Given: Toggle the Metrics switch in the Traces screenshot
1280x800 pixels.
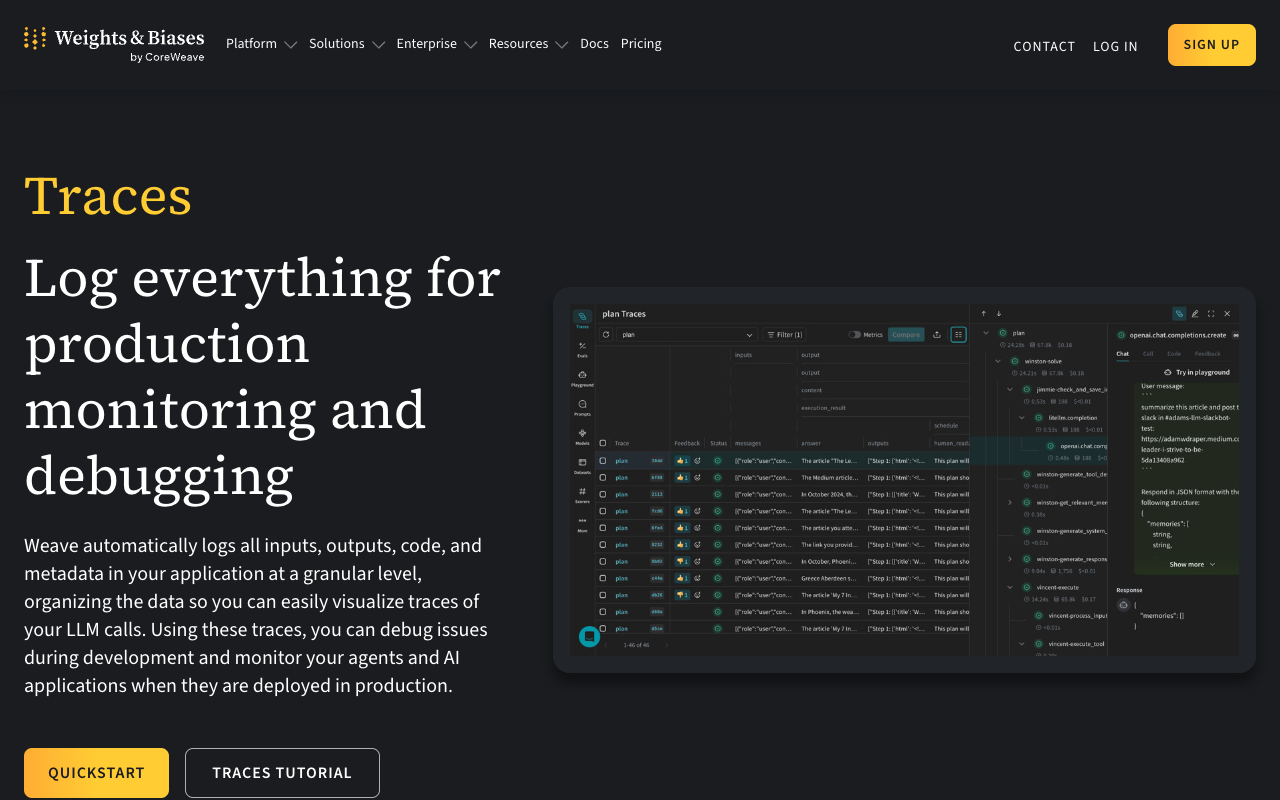Looking at the screenshot, I should tap(854, 335).
